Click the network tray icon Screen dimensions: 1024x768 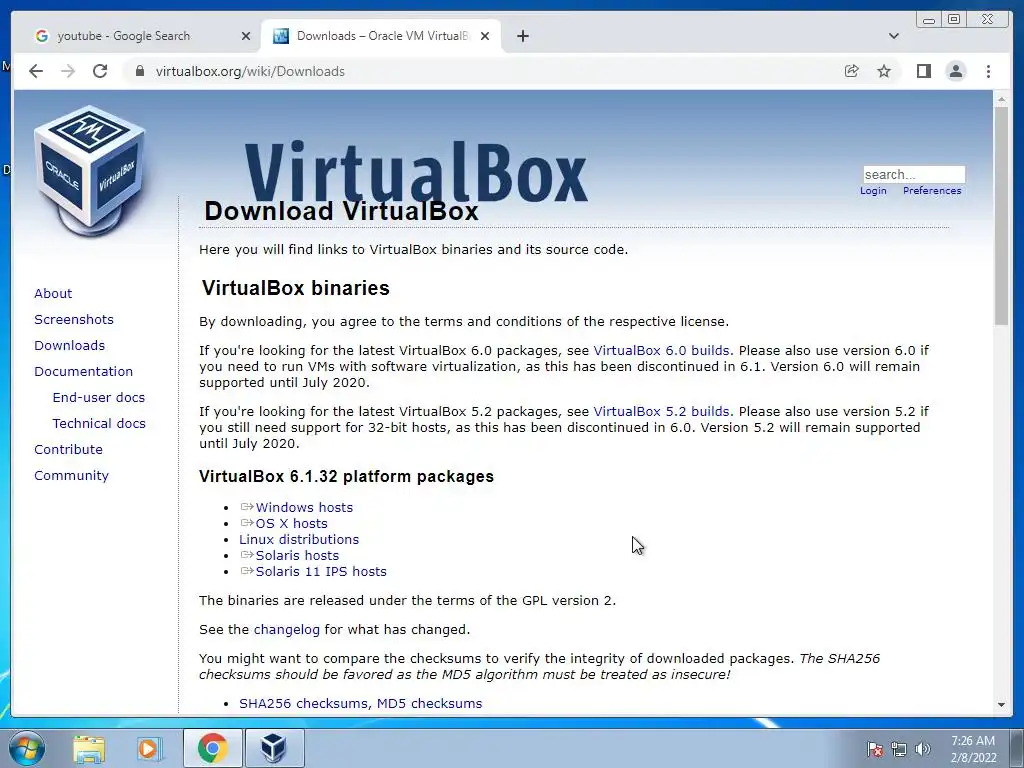[x=899, y=749]
